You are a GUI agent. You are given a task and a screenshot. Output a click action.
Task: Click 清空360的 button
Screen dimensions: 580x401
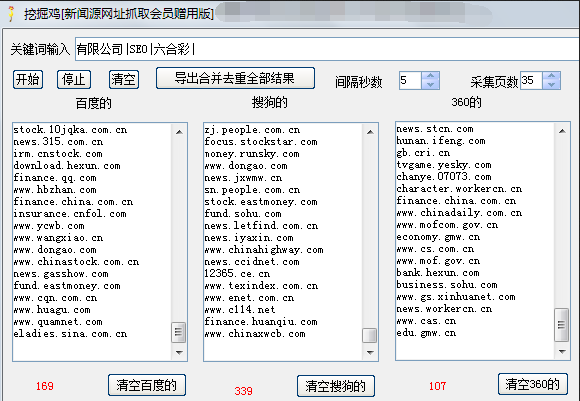[x=533, y=384]
